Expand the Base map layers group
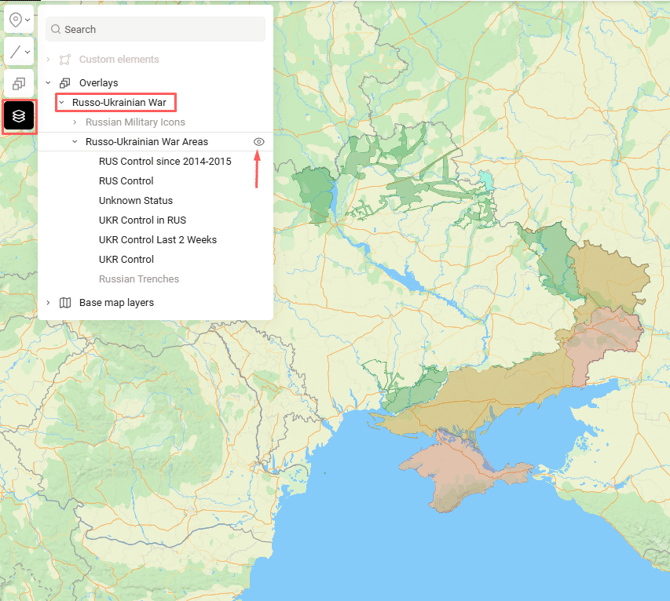Screen dimensions: 670x601 point(48,302)
